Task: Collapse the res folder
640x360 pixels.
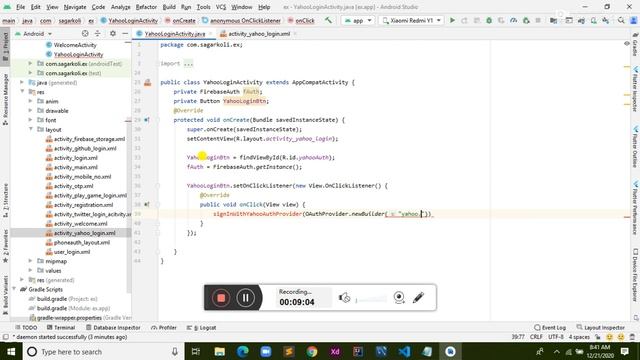Action: (x=22, y=92)
